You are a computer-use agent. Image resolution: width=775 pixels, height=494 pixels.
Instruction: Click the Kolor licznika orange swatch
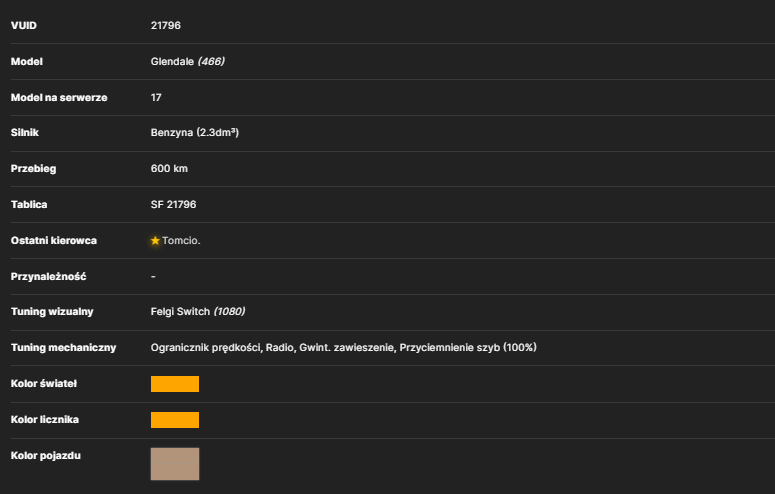175,420
